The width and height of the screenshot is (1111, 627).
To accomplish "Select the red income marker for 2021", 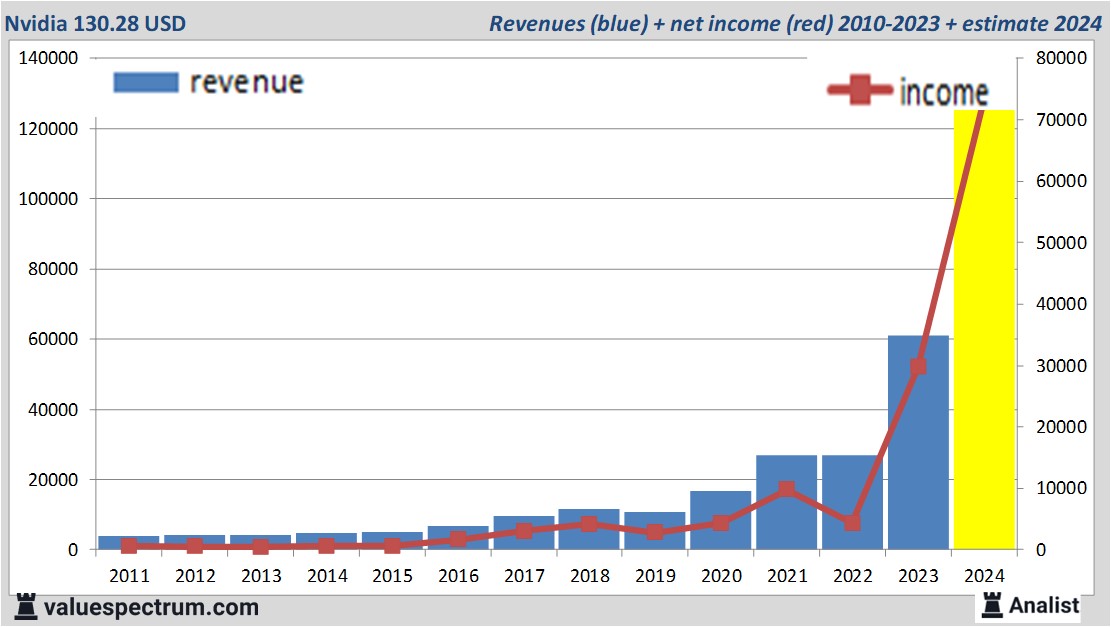I will click(x=786, y=490).
